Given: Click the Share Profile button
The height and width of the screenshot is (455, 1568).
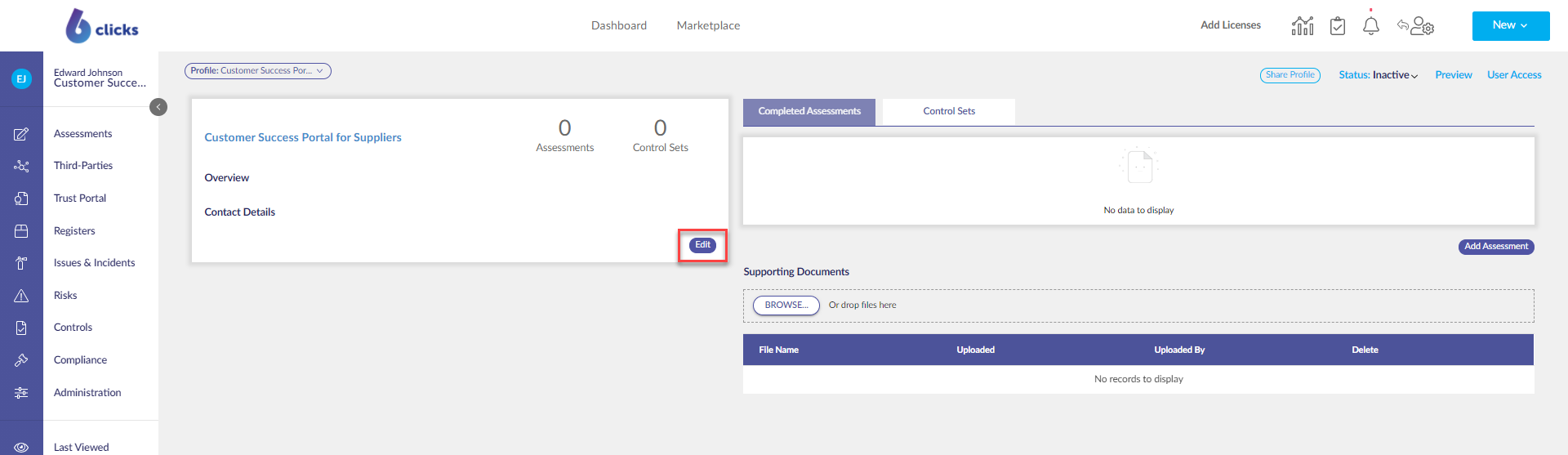Looking at the screenshot, I should 1290,75.
